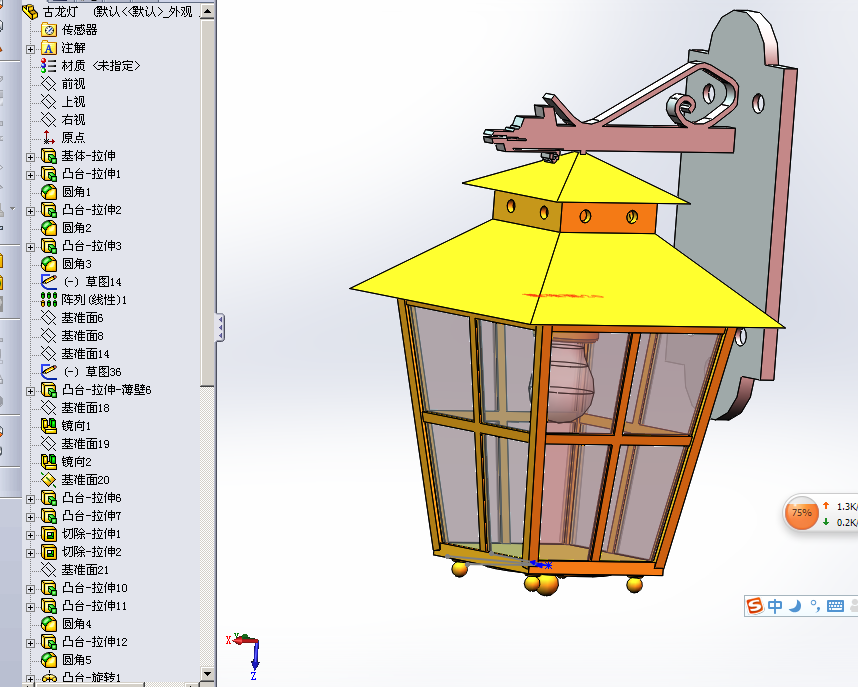The width and height of the screenshot is (858, 687).
Task: Toggle night mode on the Sogou toolbar
Action: [794, 606]
